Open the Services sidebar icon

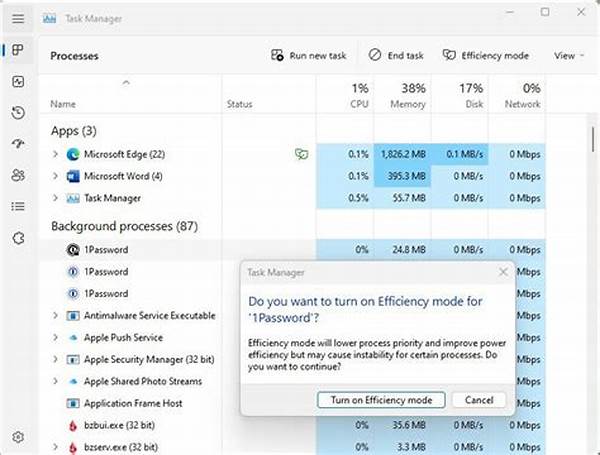tap(18, 238)
